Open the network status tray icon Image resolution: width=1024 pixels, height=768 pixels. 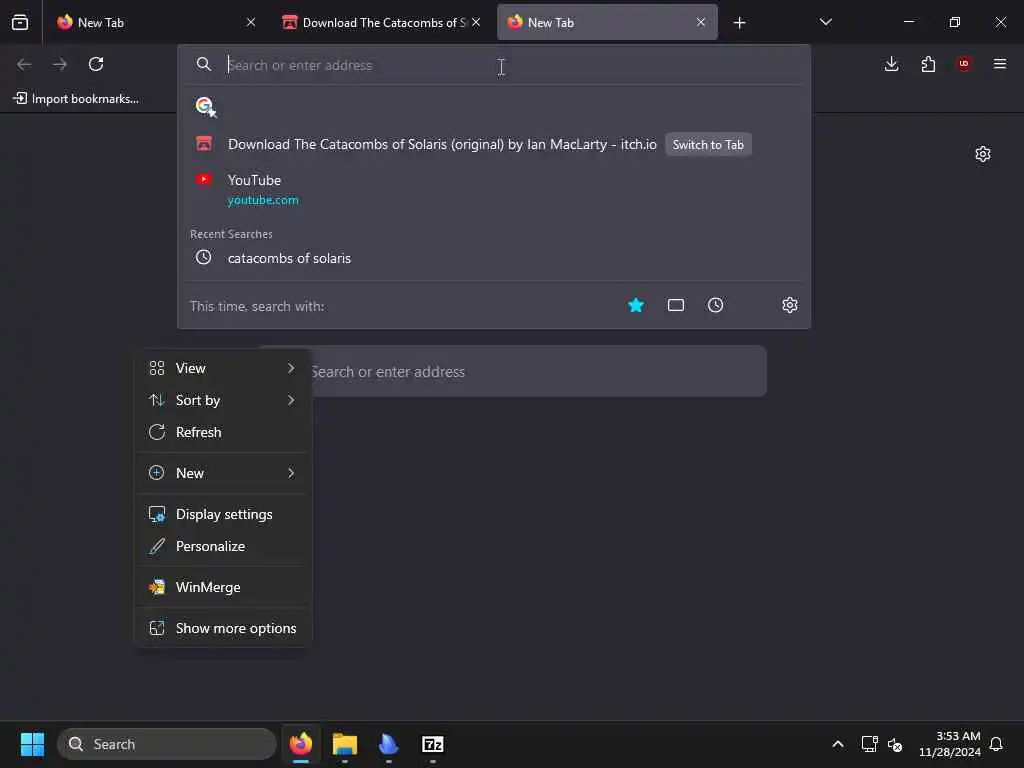click(x=869, y=744)
